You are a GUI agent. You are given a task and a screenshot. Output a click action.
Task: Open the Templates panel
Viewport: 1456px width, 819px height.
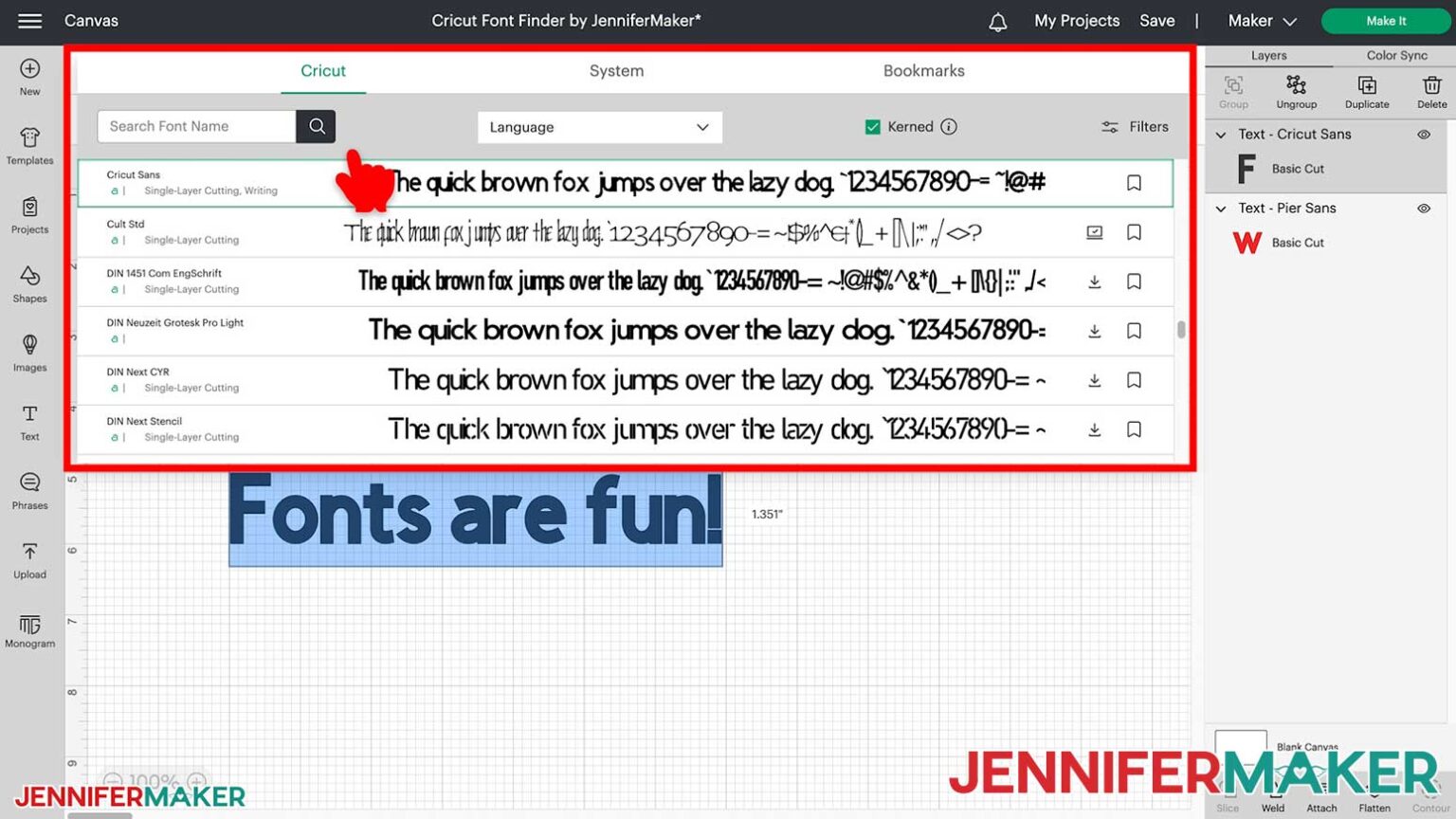coord(29,146)
